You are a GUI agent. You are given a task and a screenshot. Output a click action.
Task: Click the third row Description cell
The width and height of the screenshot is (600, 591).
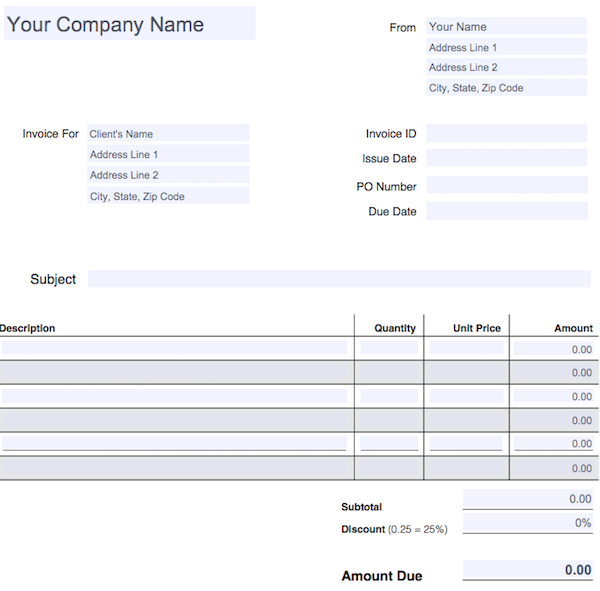pyautogui.click(x=175, y=396)
